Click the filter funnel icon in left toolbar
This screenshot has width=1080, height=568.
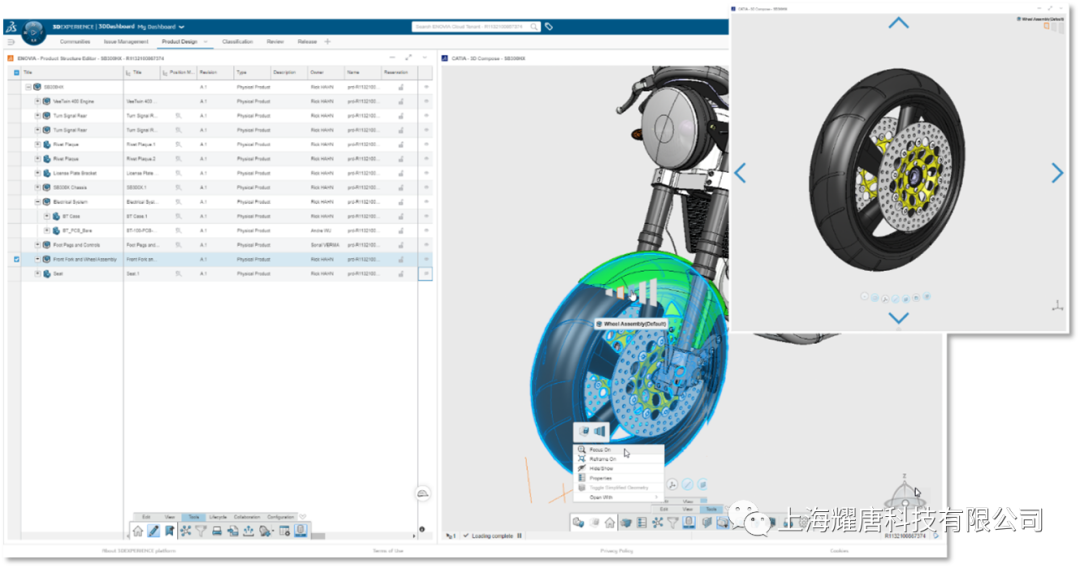point(200,531)
